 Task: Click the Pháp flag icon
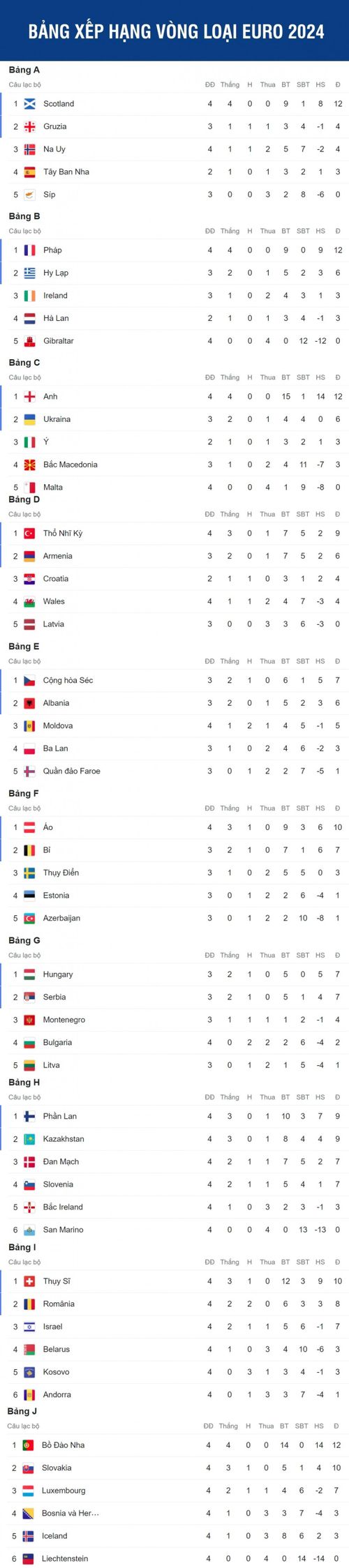[29, 250]
